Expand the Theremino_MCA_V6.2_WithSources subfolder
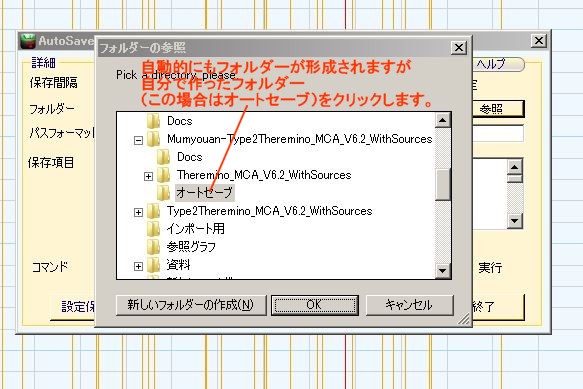583x389 pixels. click(x=148, y=176)
